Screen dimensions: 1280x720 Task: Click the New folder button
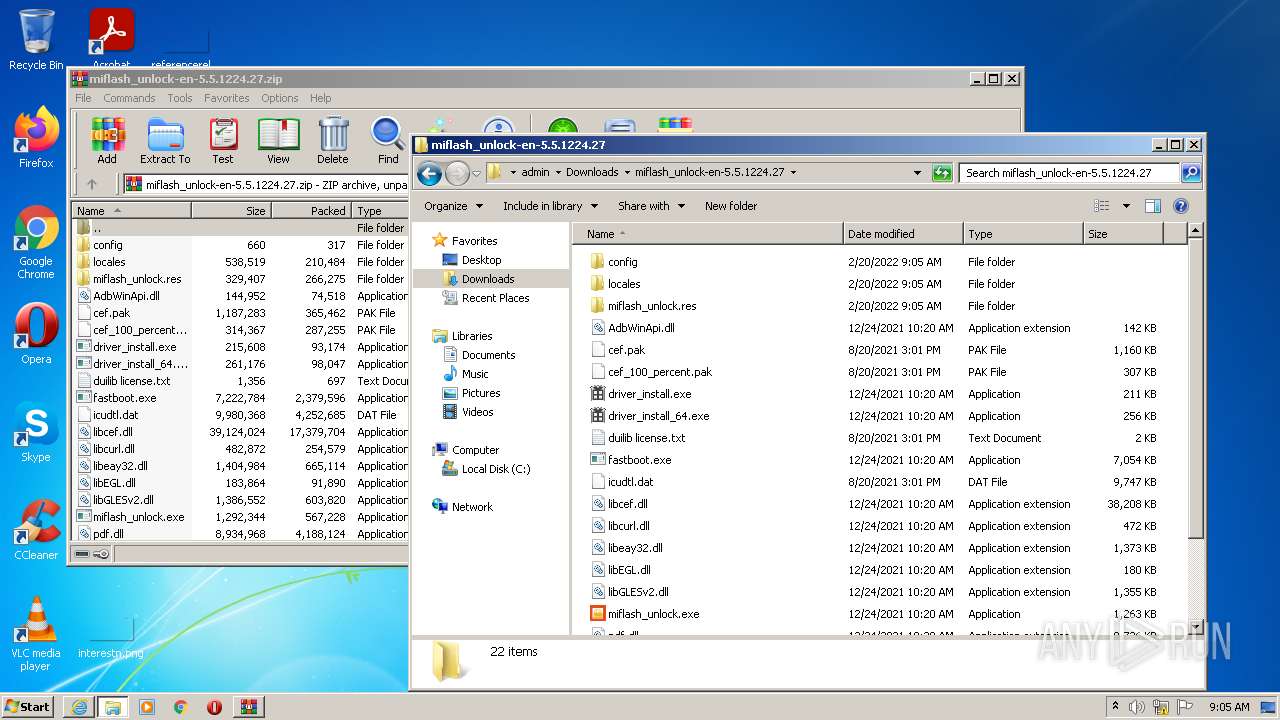(x=731, y=206)
